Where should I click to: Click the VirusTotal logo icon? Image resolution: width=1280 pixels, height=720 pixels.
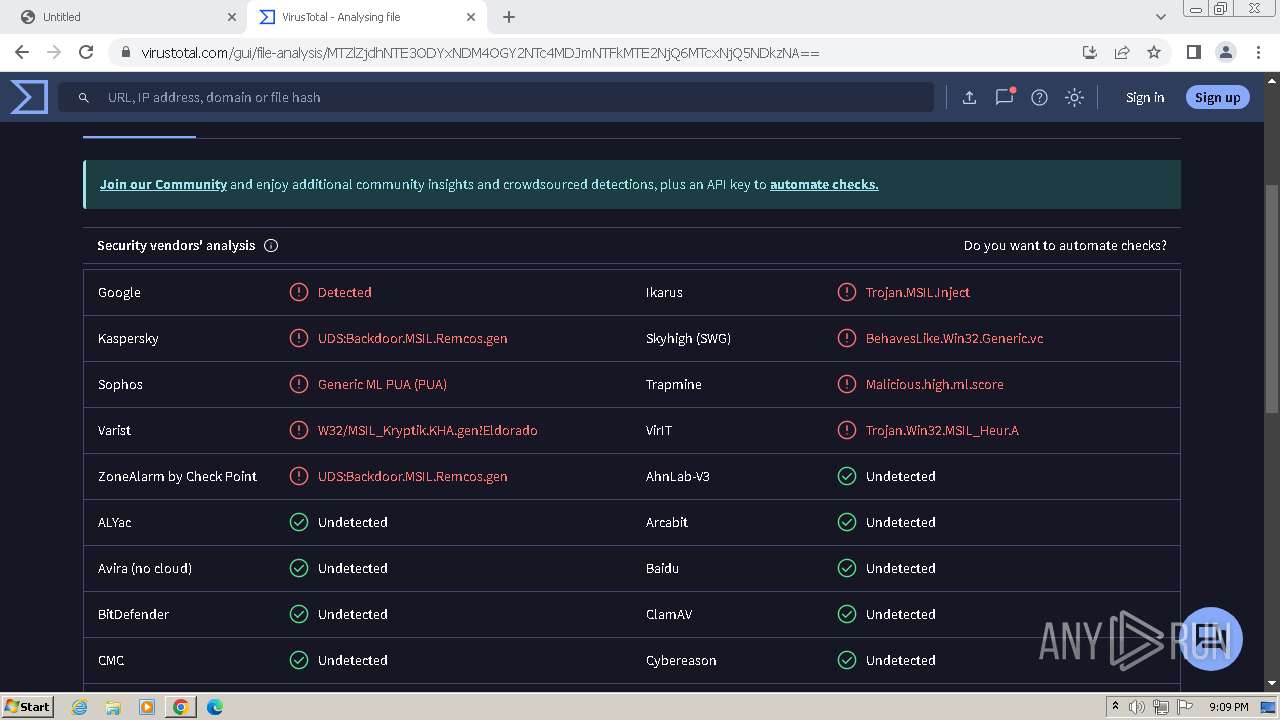coord(29,97)
